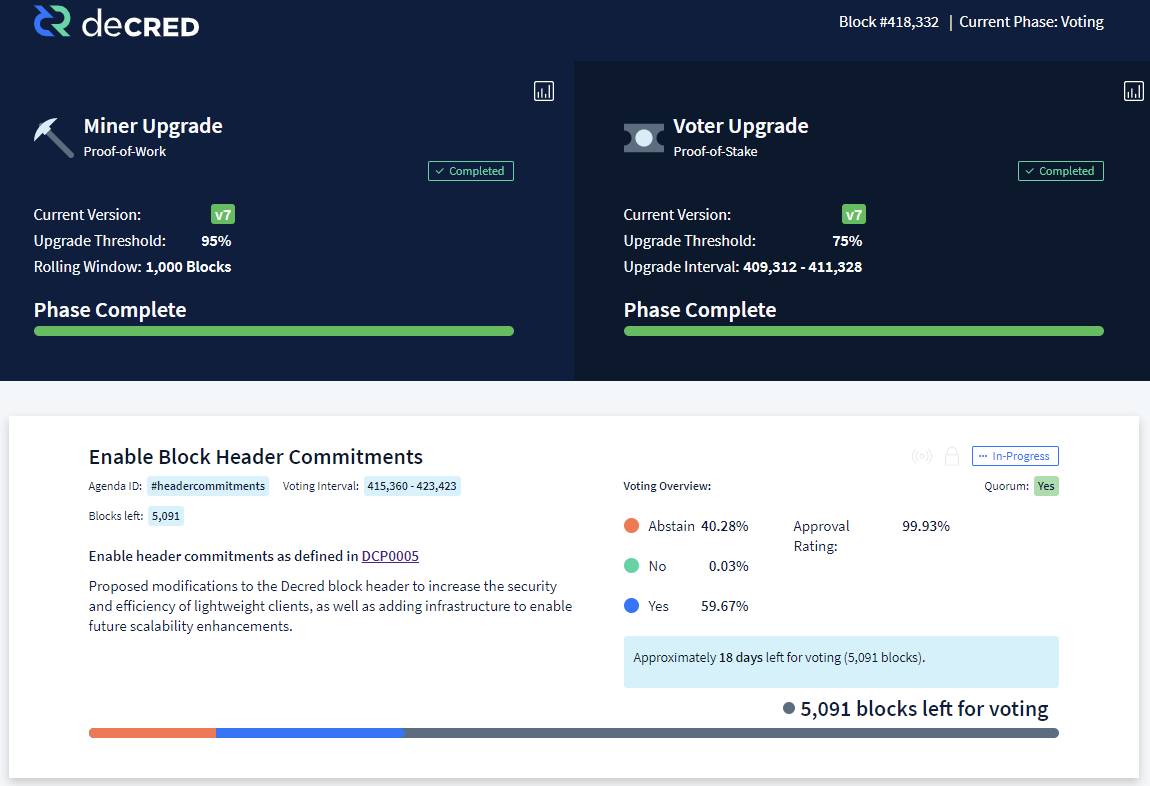Open Miner Upgrade chart icon
The height and width of the screenshot is (786, 1150).
(543, 92)
